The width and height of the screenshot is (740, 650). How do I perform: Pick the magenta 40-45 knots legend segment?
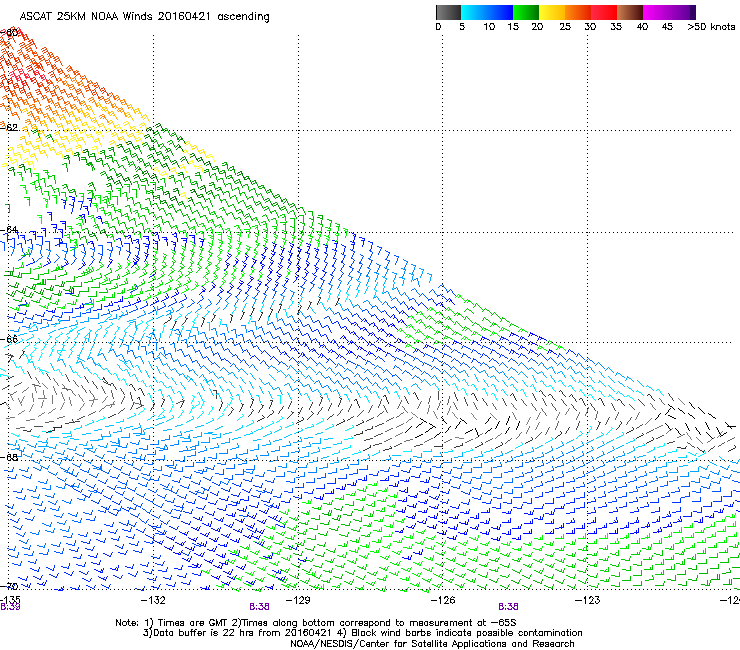click(x=656, y=12)
